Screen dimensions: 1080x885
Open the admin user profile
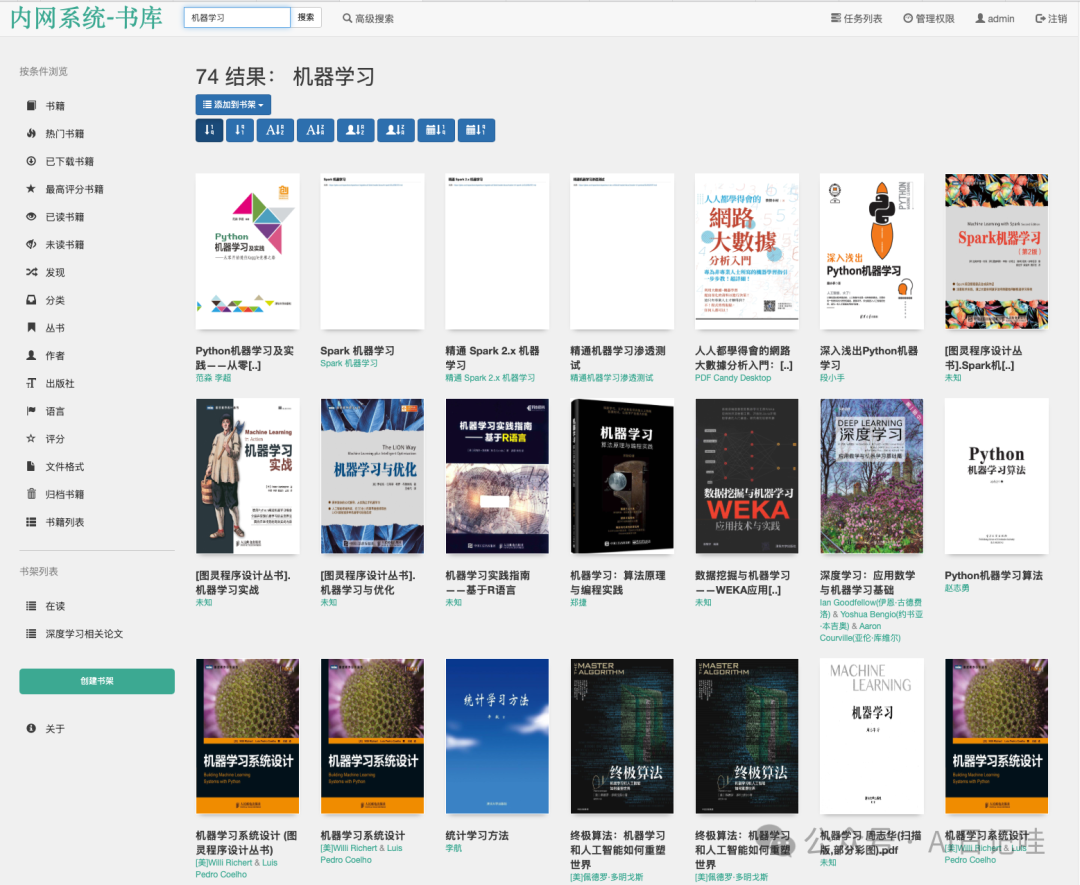(x=995, y=19)
